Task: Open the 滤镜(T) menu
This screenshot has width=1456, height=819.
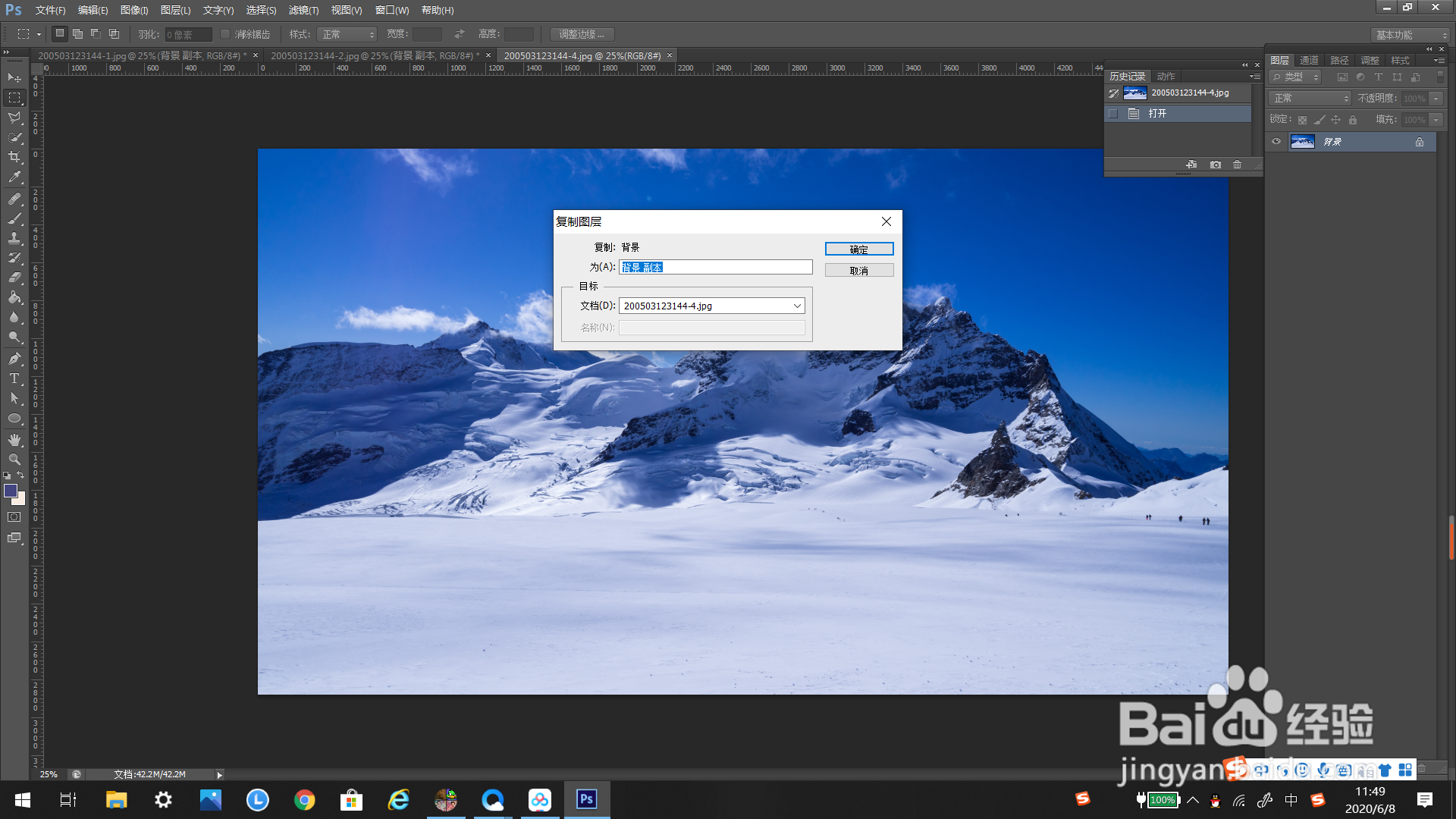Action: [303, 10]
